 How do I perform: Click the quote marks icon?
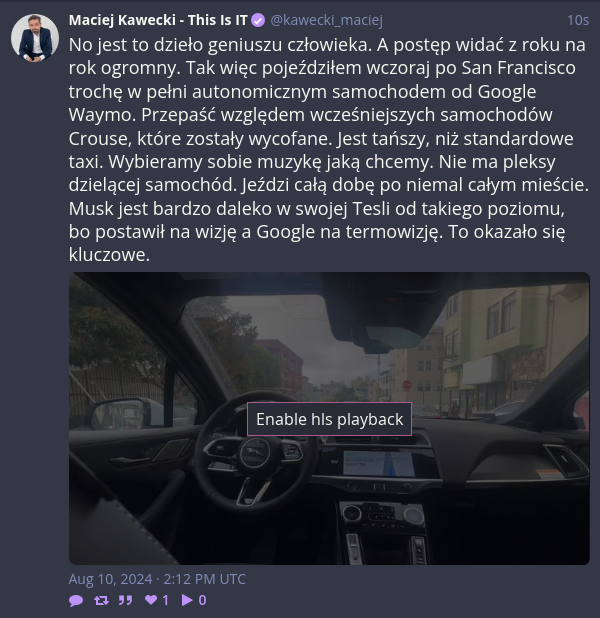(125, 600)
